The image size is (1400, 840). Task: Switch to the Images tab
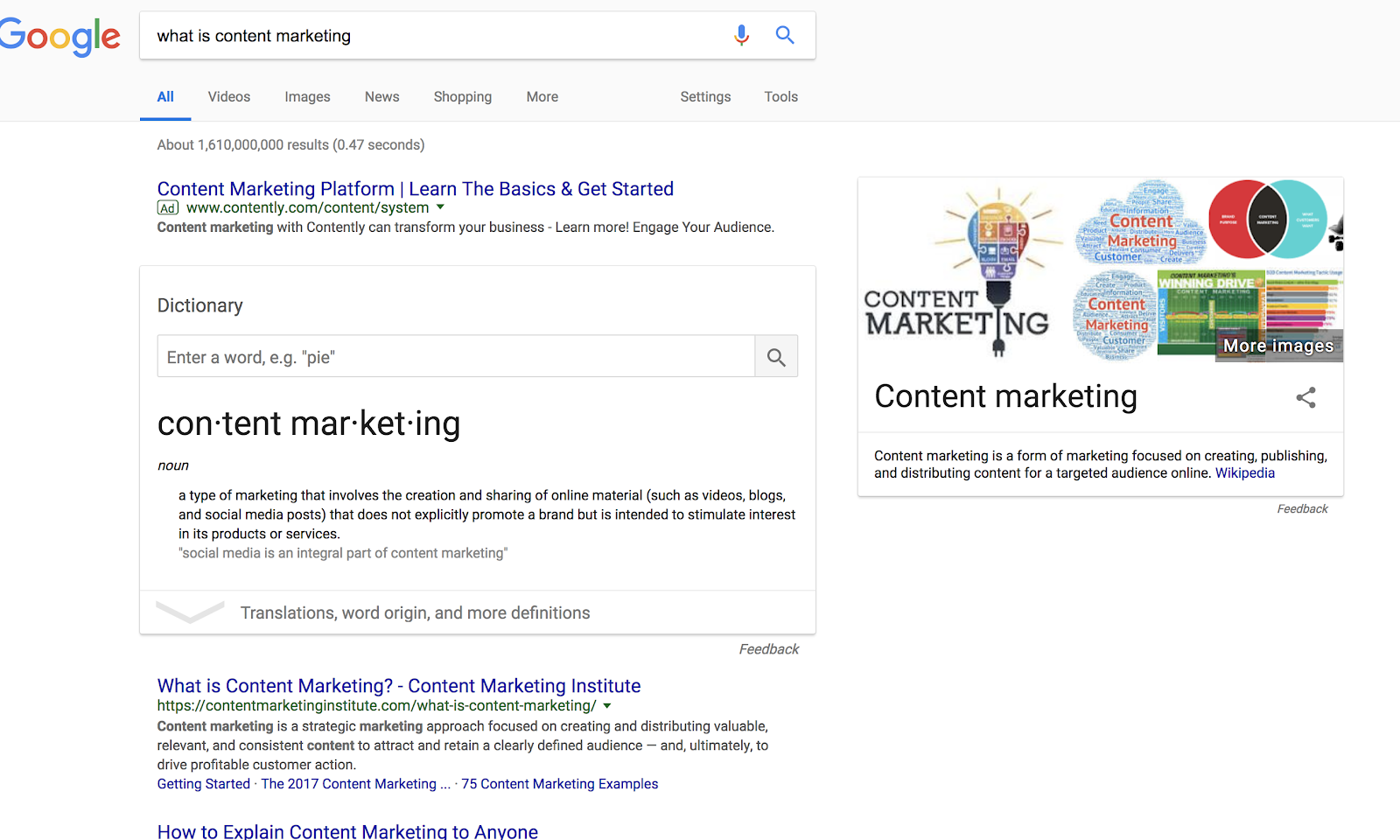pos(307,97)
